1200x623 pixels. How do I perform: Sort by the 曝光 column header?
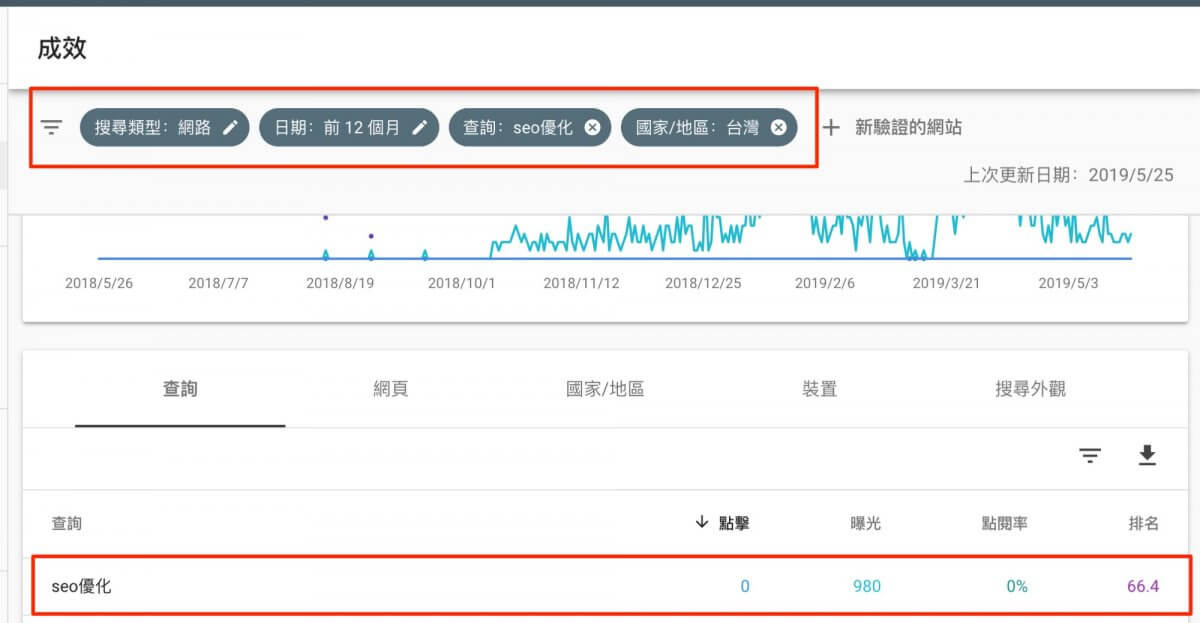(864, 524)
